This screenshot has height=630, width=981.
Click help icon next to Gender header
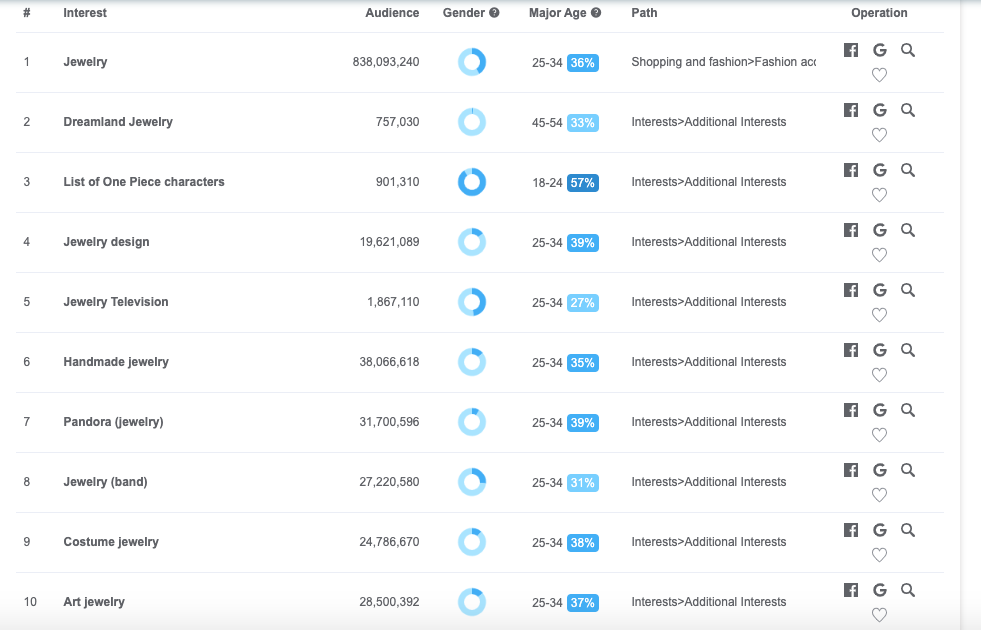coord(494,13)
